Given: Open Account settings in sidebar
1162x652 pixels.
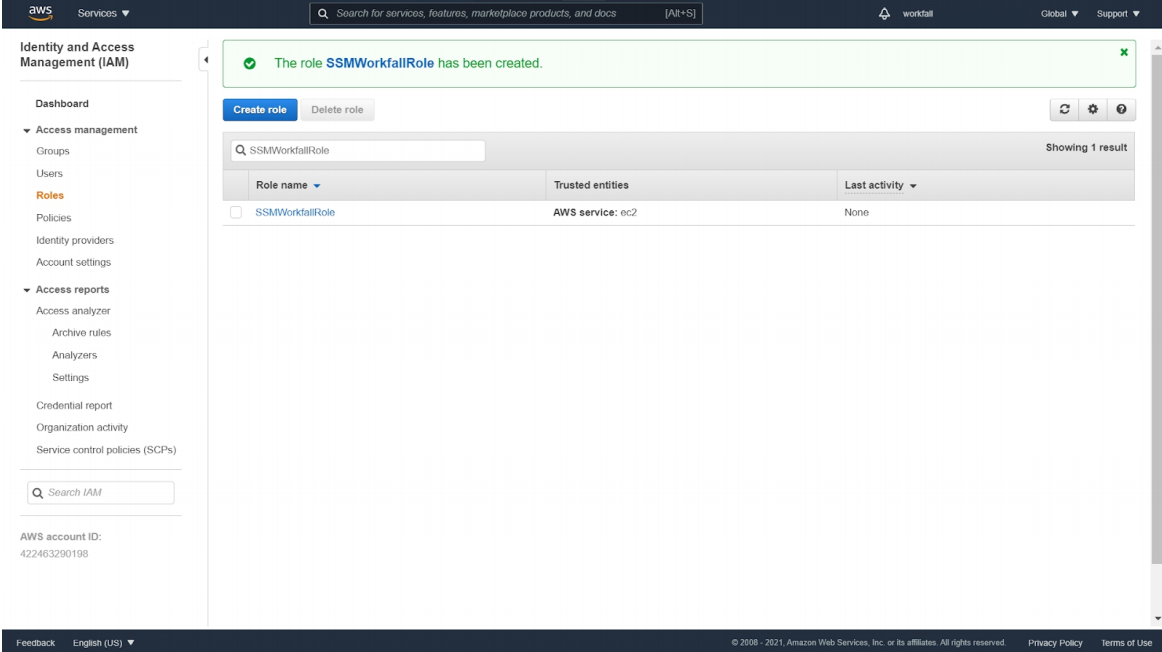Looking at the screenshot, I should tap(73, 262).
